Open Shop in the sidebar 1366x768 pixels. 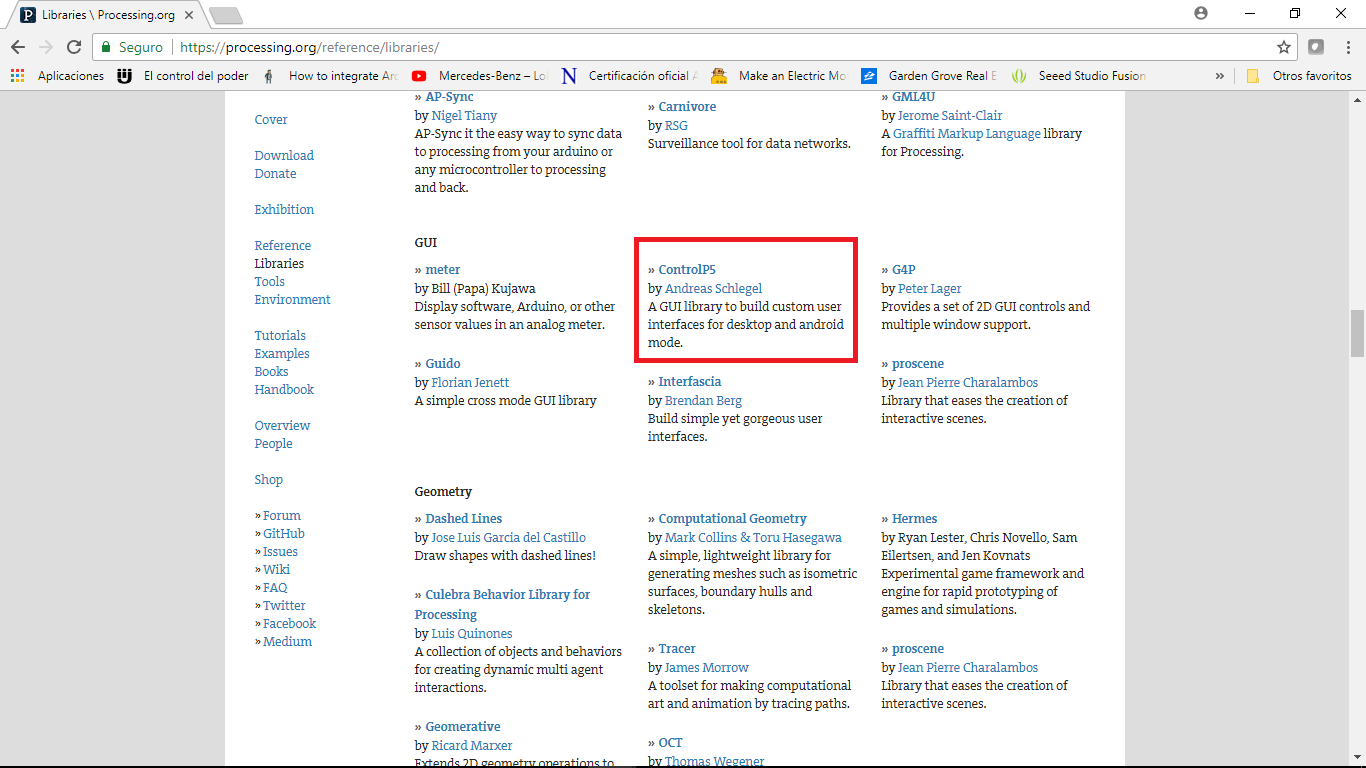(x=268, y=480)
